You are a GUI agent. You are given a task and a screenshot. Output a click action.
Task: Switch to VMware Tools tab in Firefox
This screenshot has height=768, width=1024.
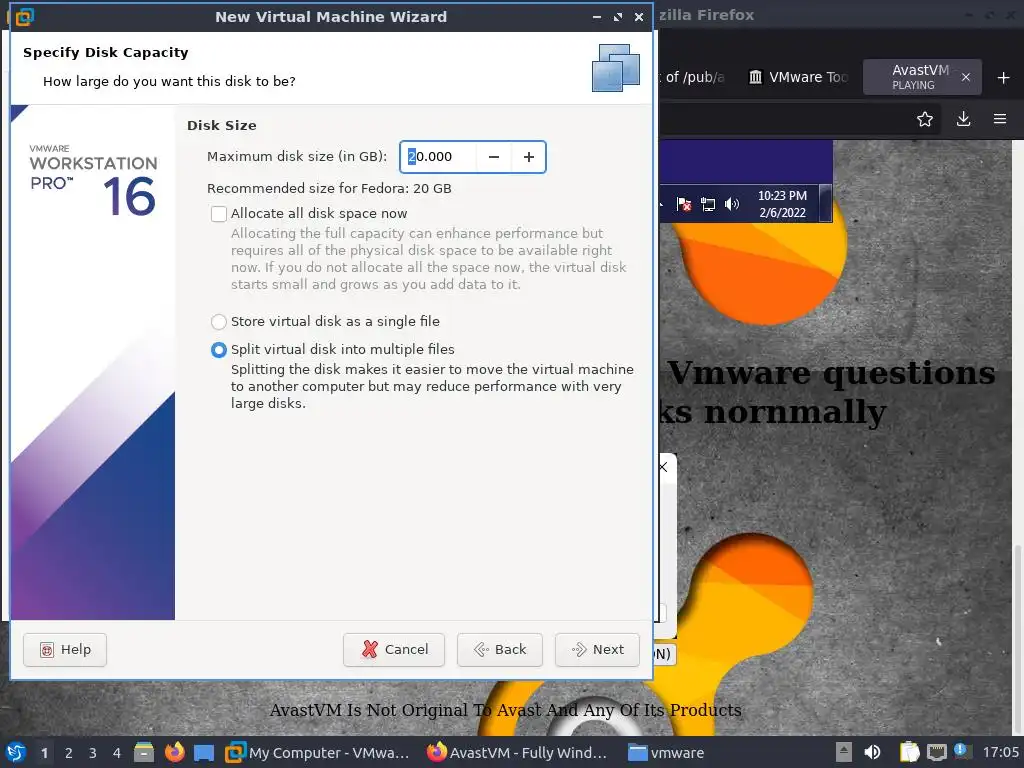797,77
